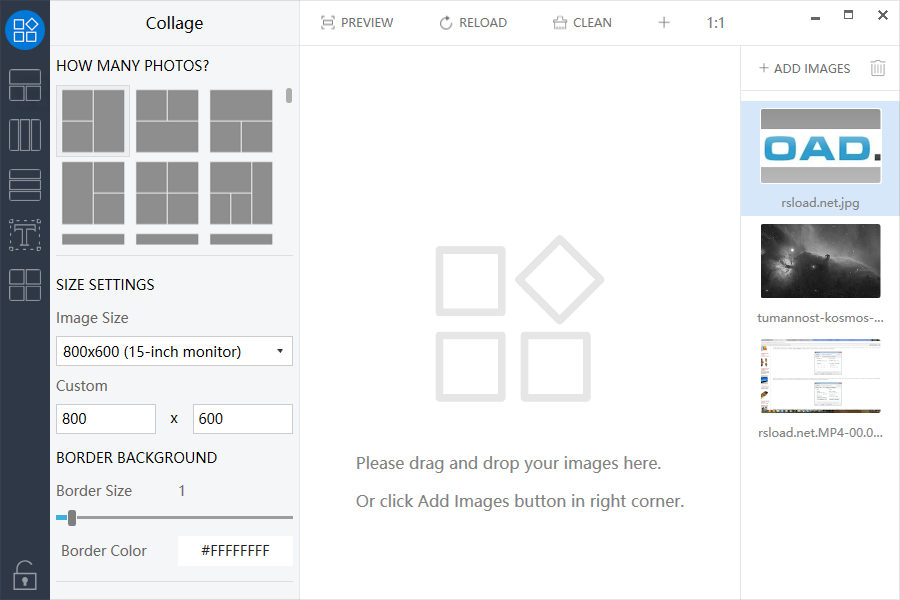Set zoom to 1:1
Screen dimensions: 900x600
click(715, 22)
